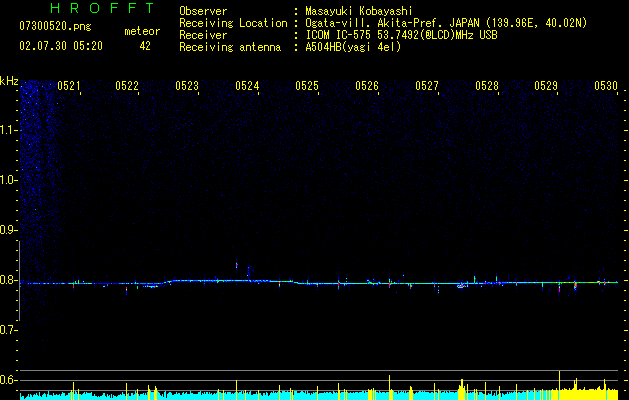Click the 0.8 kHz axis label
The image size is (629, 400).
point(9,280)
